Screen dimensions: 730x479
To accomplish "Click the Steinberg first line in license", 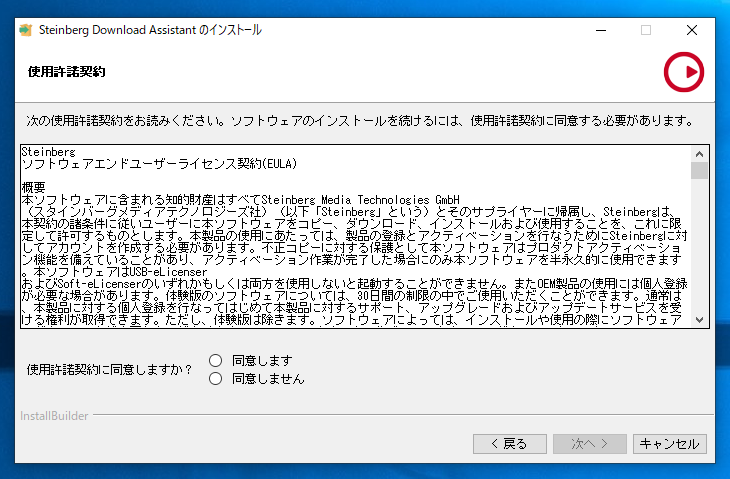I will pyautogui.click(x=48, y=152).
